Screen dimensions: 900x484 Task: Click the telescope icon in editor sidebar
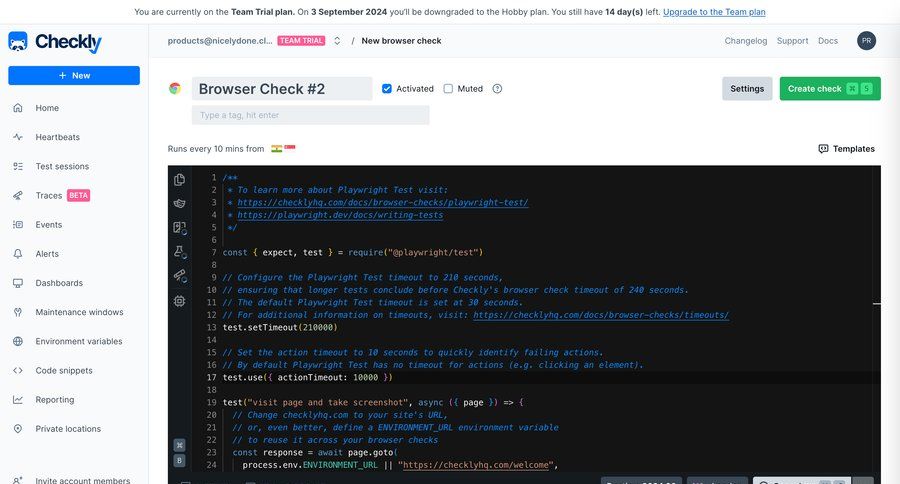[180, 276]
